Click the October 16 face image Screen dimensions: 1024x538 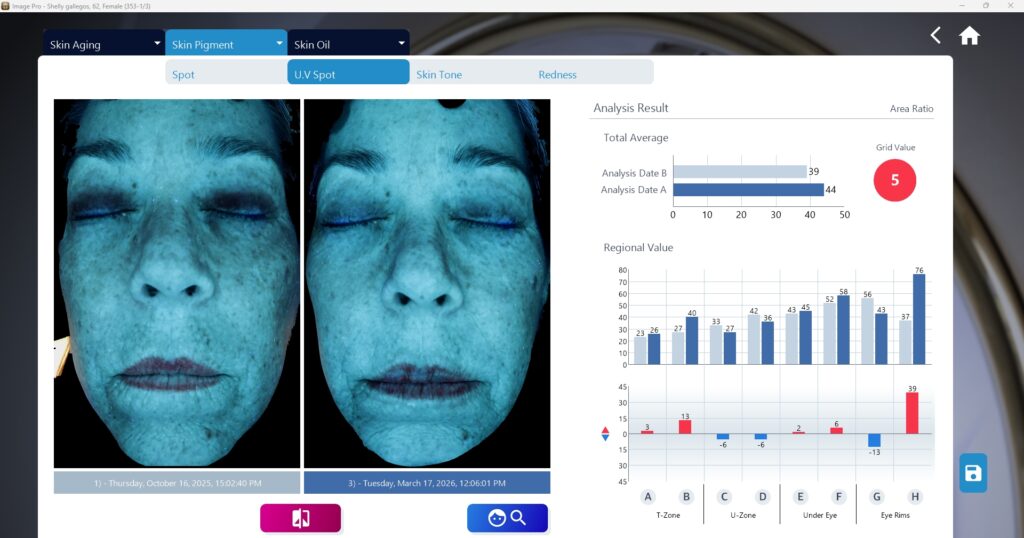pos(177,283)
